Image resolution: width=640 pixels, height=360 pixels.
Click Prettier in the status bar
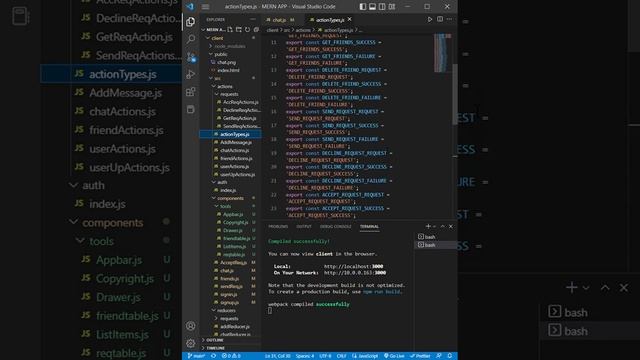[420, 356]
